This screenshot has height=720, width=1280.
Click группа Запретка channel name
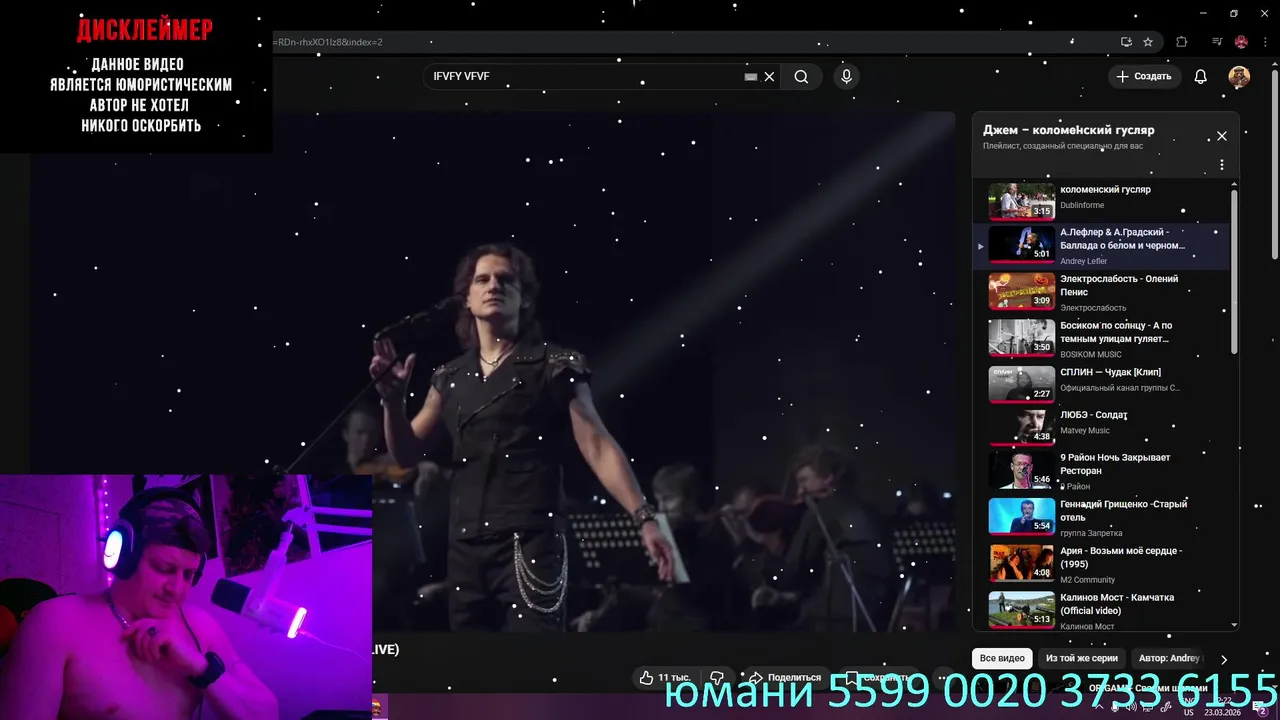tap(1091, 534)
